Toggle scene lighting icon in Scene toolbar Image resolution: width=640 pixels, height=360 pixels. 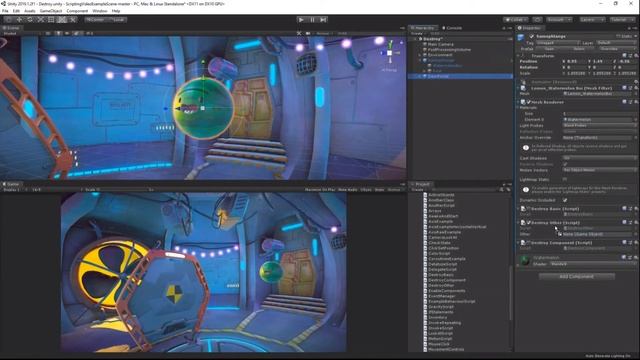click(x=58, y=33)
